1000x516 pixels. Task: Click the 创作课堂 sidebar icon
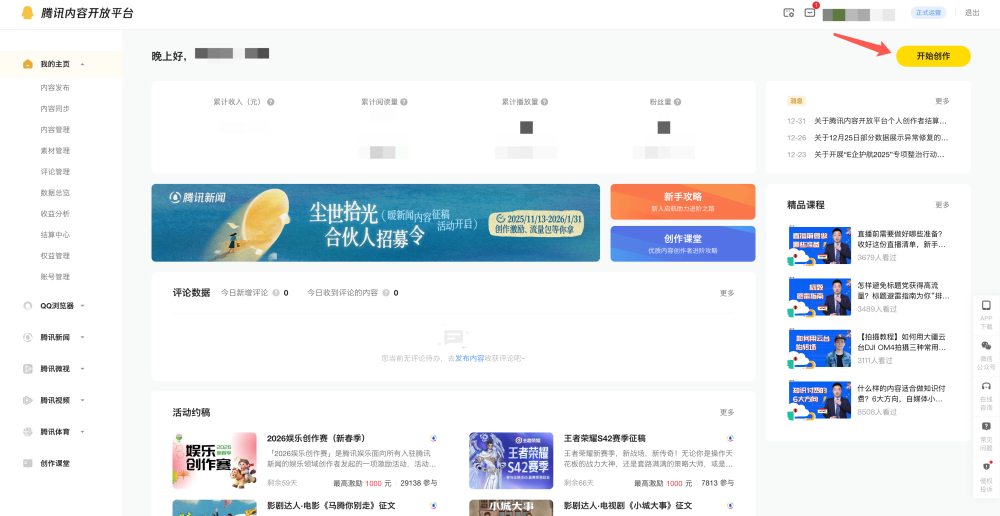[27, 464]
